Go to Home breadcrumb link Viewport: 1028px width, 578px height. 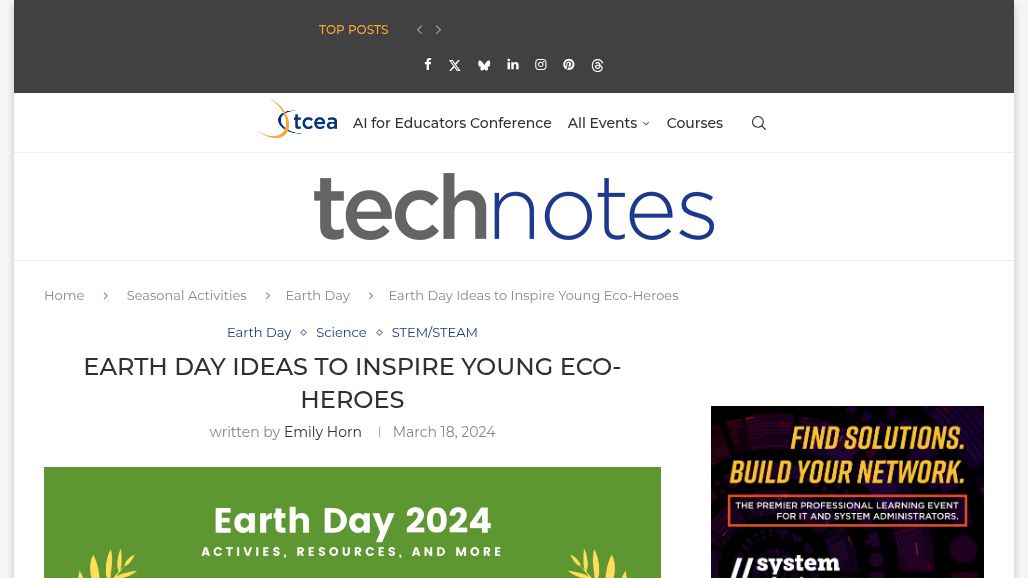tap(64, 296)
